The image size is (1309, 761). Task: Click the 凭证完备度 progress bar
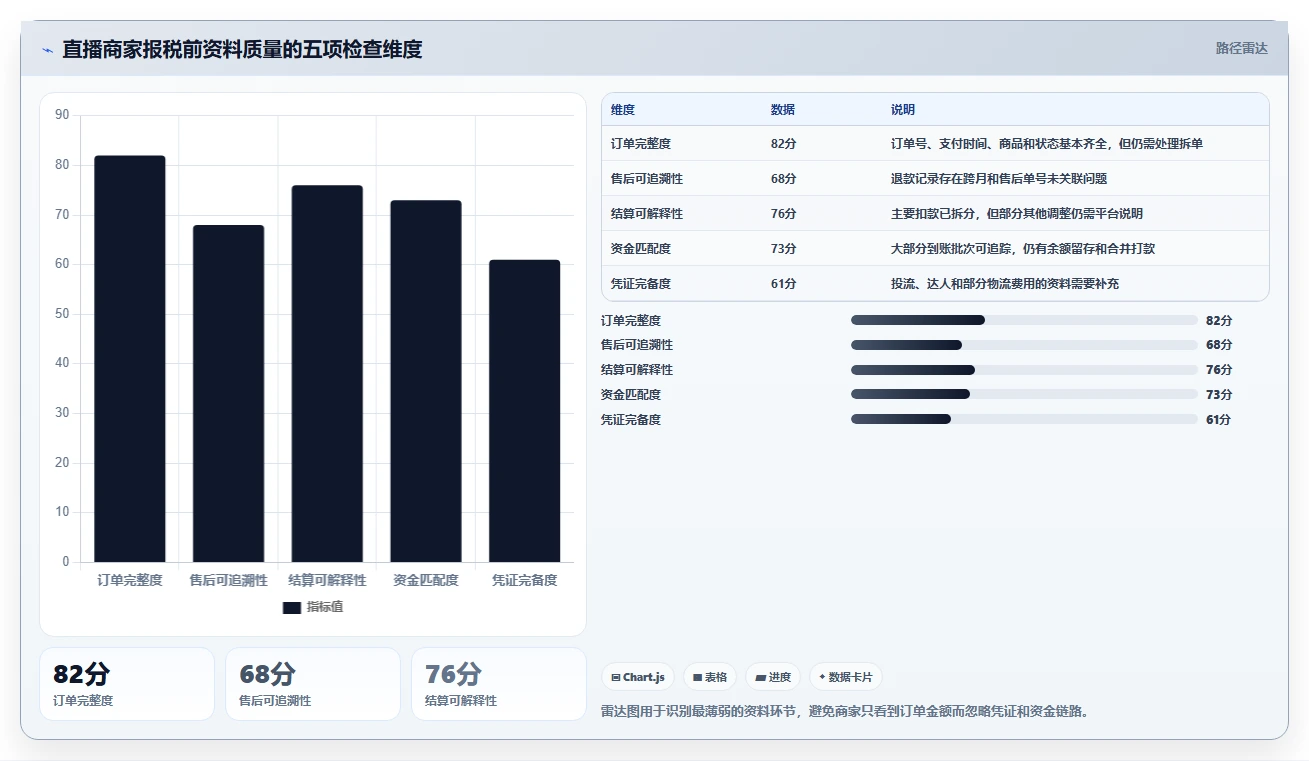coord(1024,420)
